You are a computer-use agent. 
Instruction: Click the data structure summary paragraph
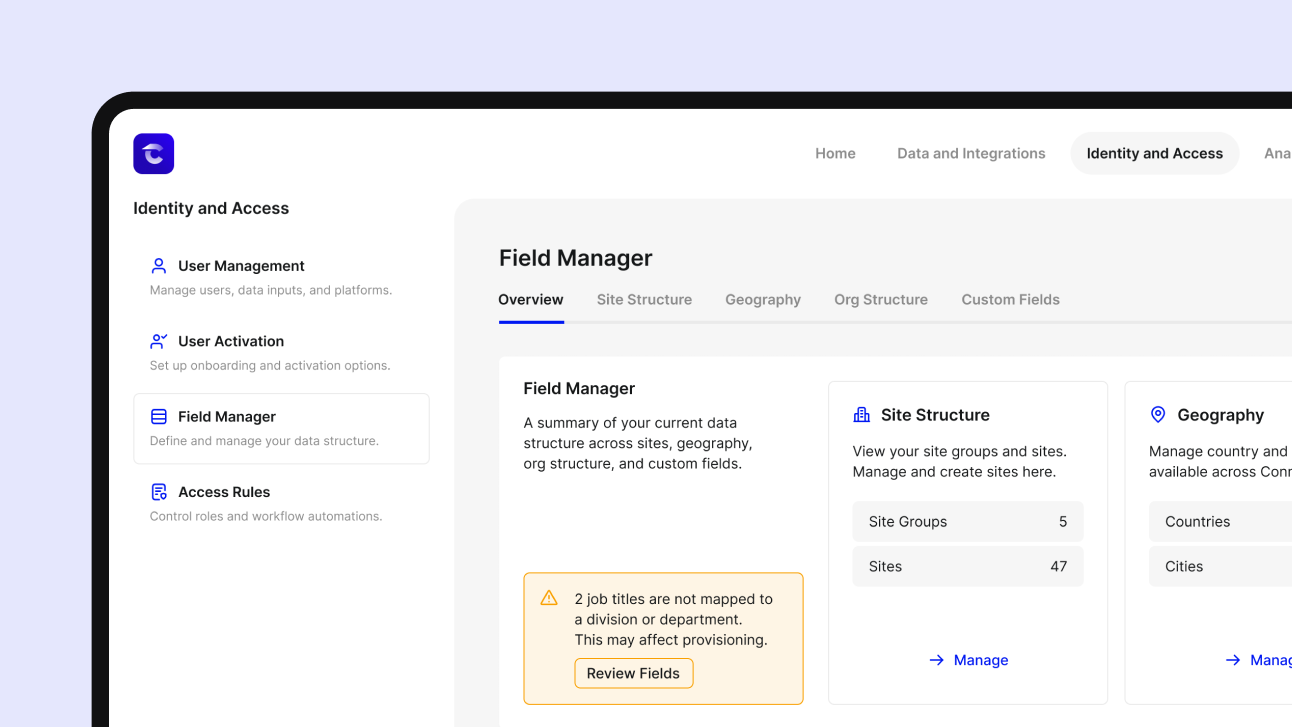(638, 443)
